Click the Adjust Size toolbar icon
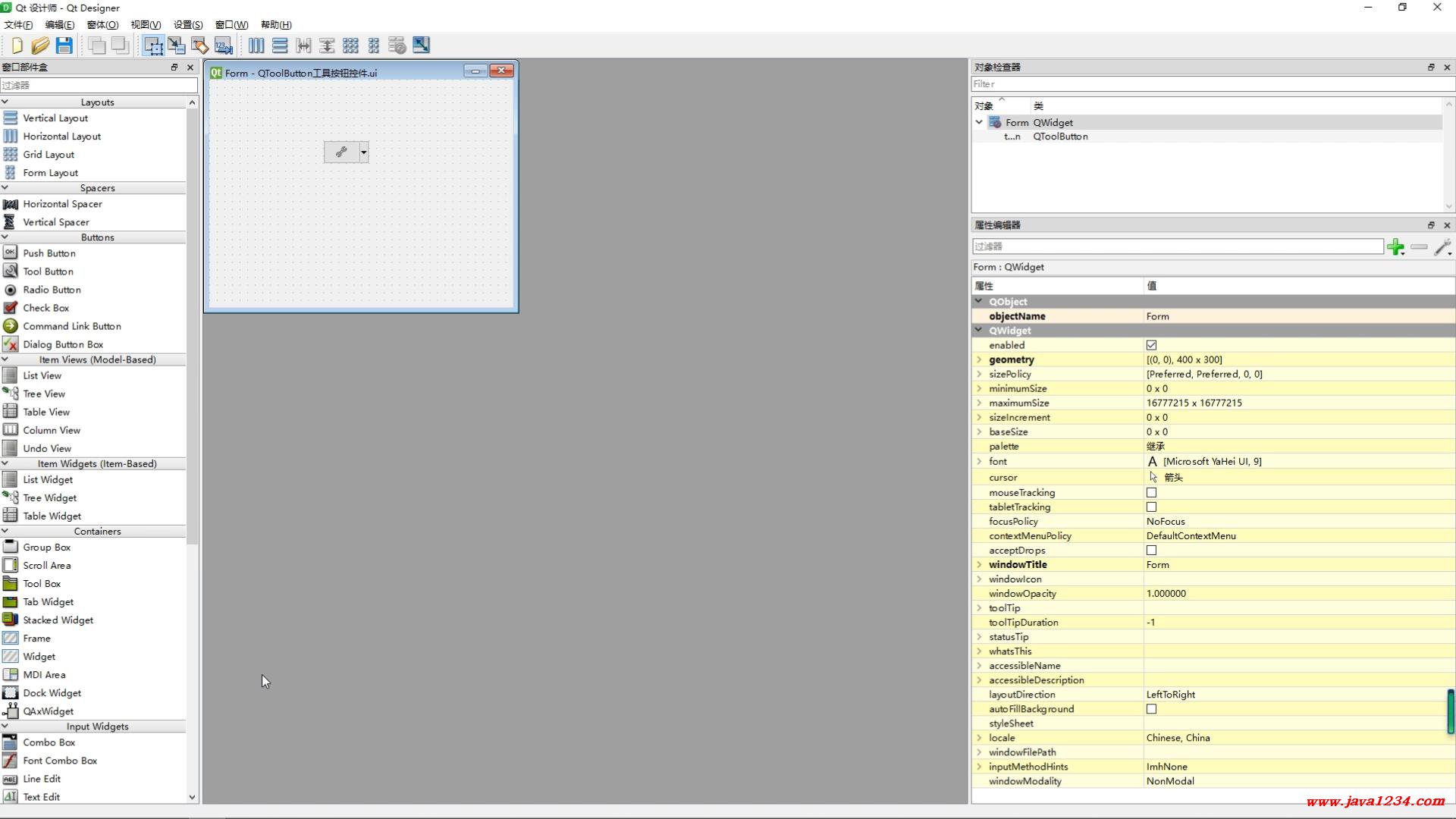The width and height of the screenshot is (1456, 819). tap(421, 45)
